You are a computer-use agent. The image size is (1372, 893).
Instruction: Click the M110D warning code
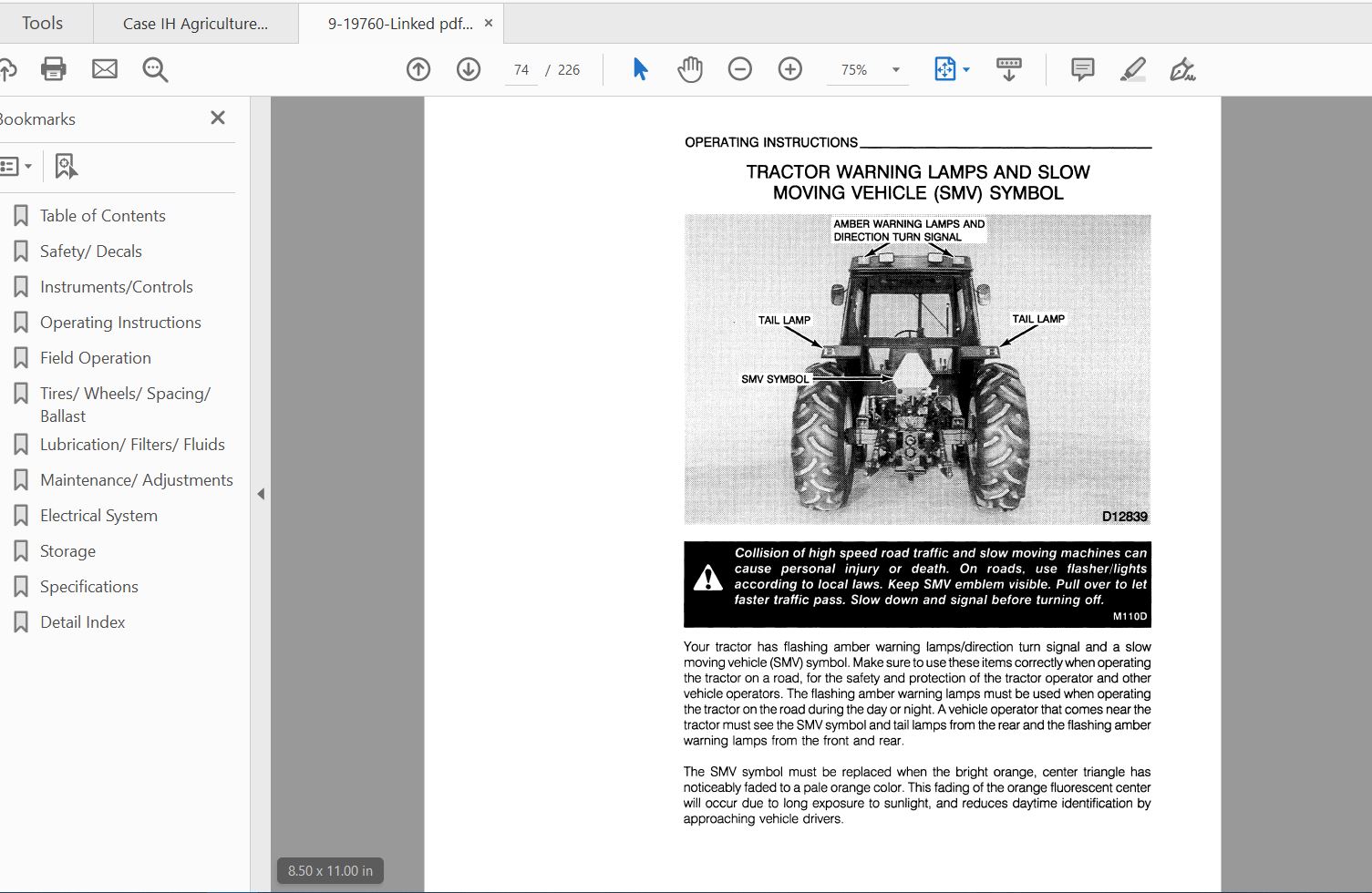[1130, 617]
